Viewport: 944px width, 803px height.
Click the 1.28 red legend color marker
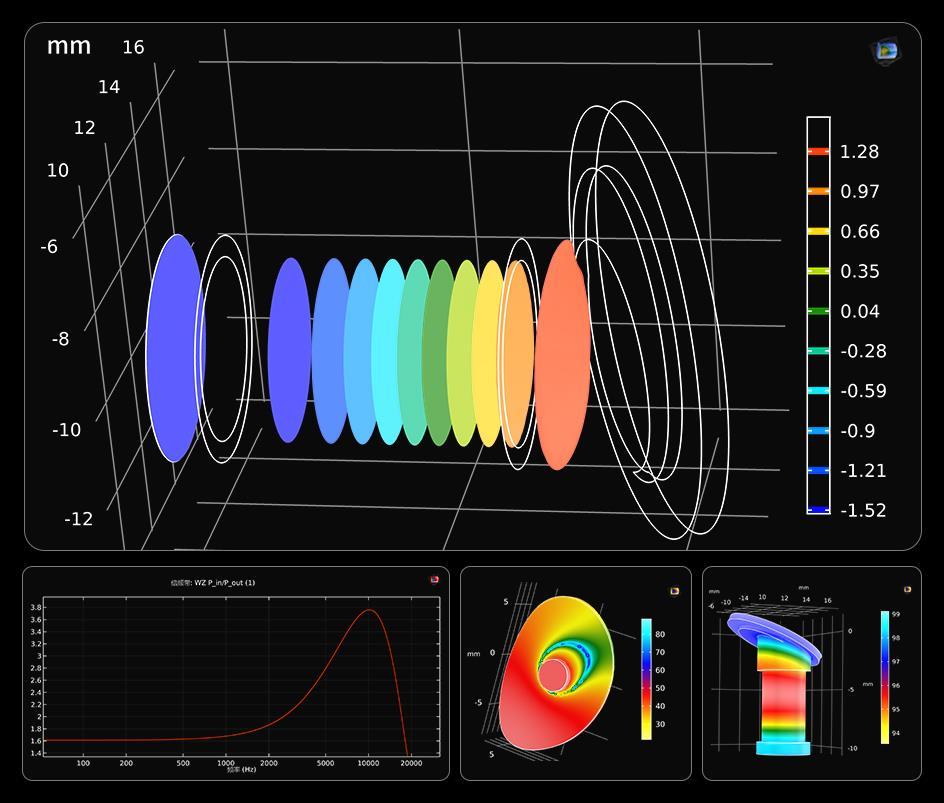(x=818, y=152)
